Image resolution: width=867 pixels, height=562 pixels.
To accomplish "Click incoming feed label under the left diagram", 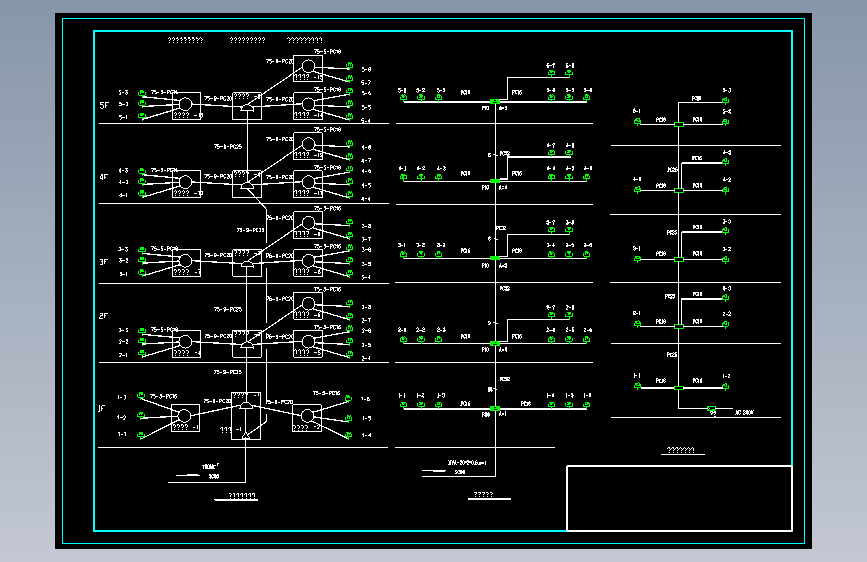I will [x=211, y=467].
